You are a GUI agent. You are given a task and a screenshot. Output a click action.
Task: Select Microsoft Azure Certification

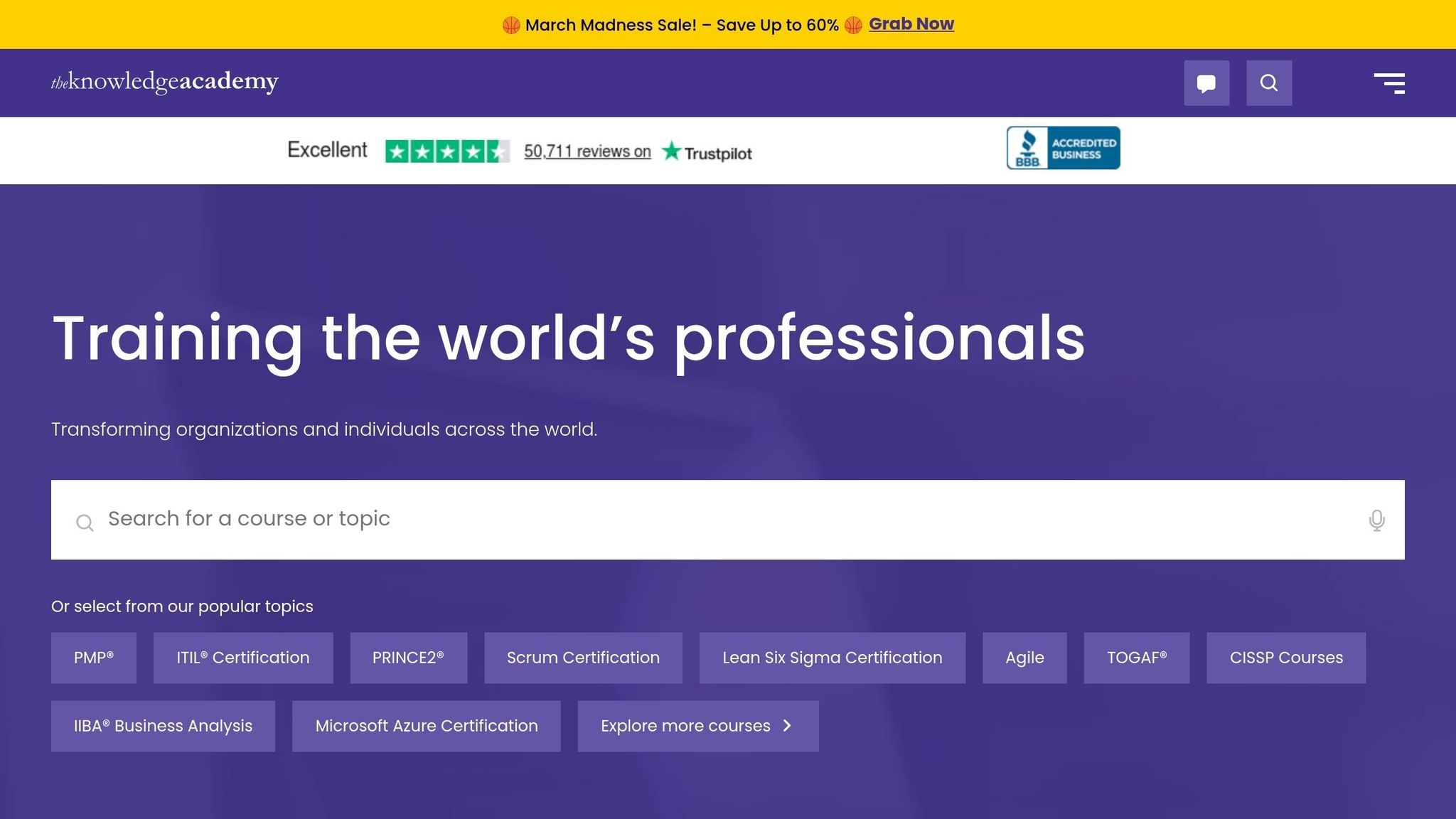(426, 726)
